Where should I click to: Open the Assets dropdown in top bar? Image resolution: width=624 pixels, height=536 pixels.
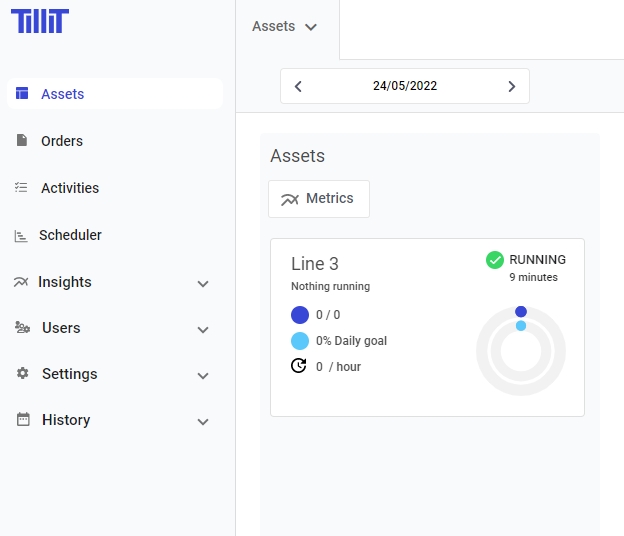tap(285, 27)
